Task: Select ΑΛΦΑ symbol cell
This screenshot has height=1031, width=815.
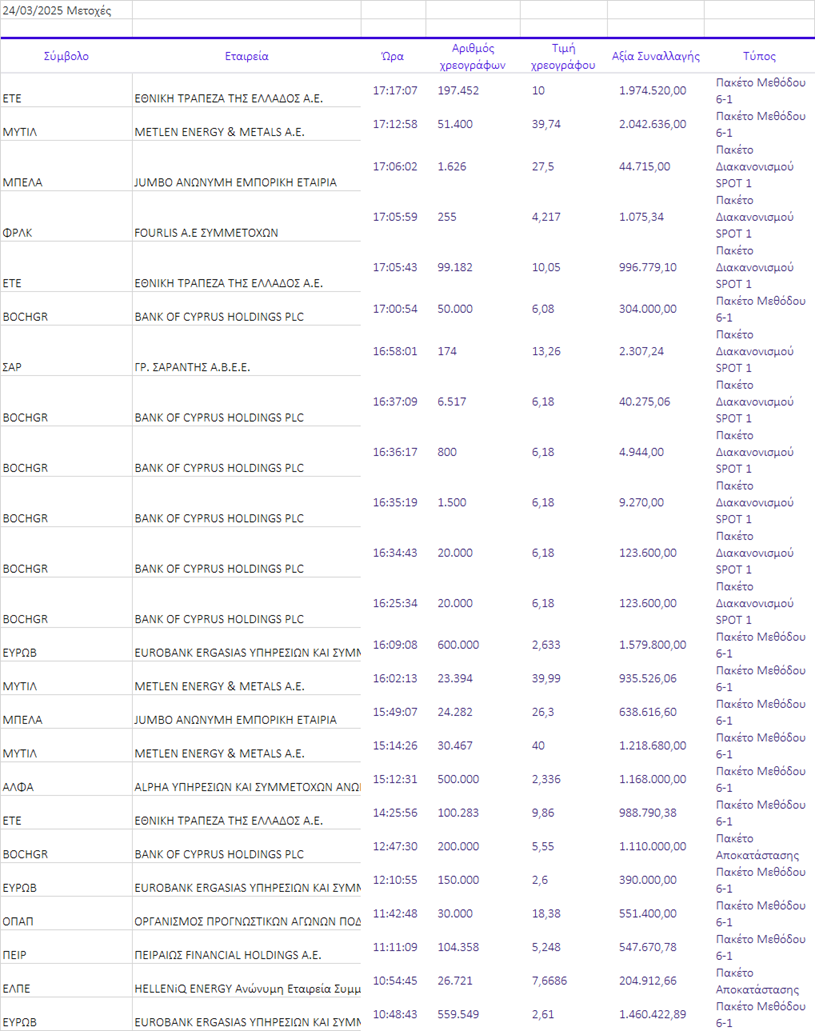Action: tap(18, 787)
